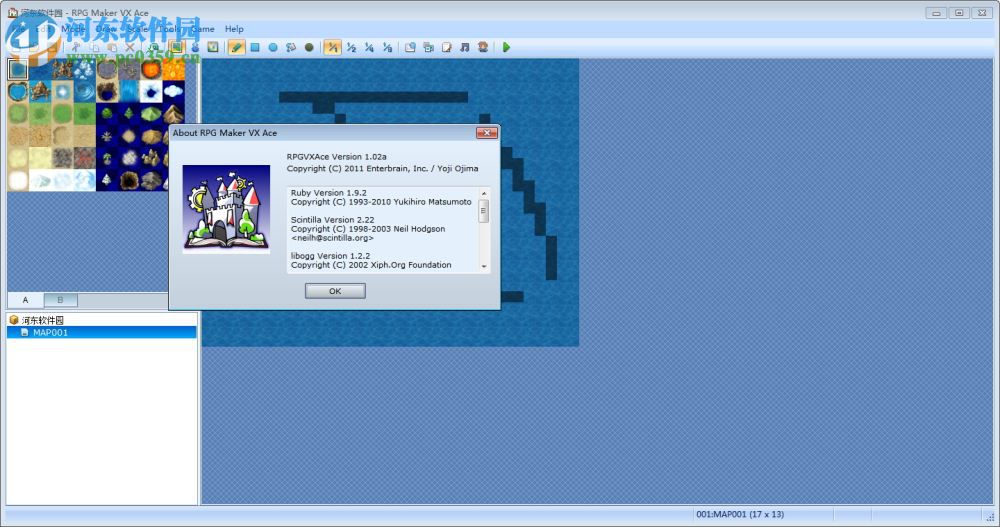Click 'RPGVXAce Version 1.02a' text
Image resolution: width=1000 pixels, height=527 pixels.
336,156
